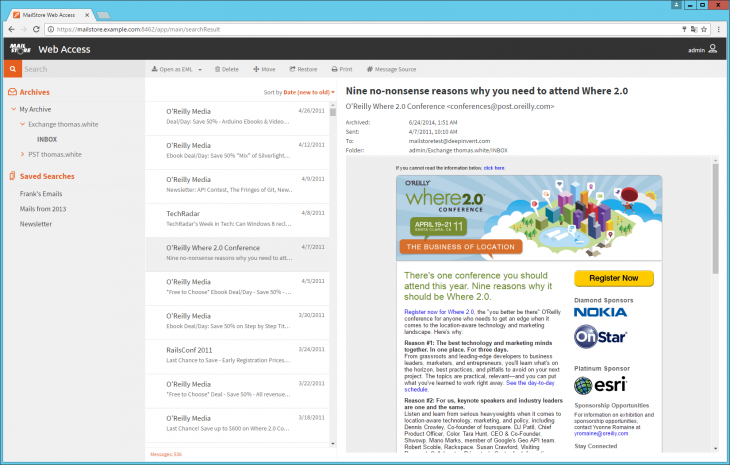Open O'Reilly Media email dated 4/12/2011

(237, 152)
